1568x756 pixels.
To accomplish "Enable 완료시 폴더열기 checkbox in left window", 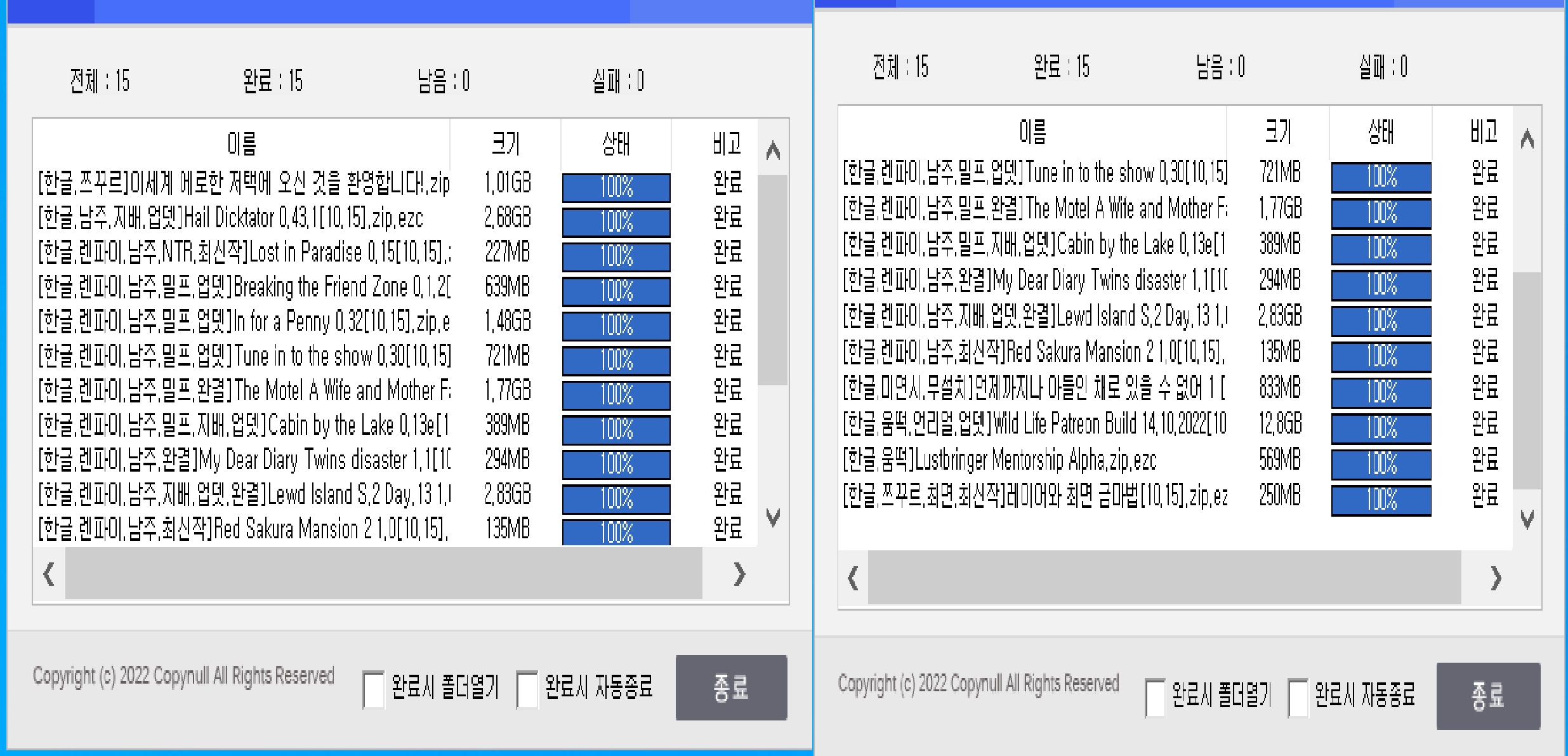I will (x=374, y=689).
